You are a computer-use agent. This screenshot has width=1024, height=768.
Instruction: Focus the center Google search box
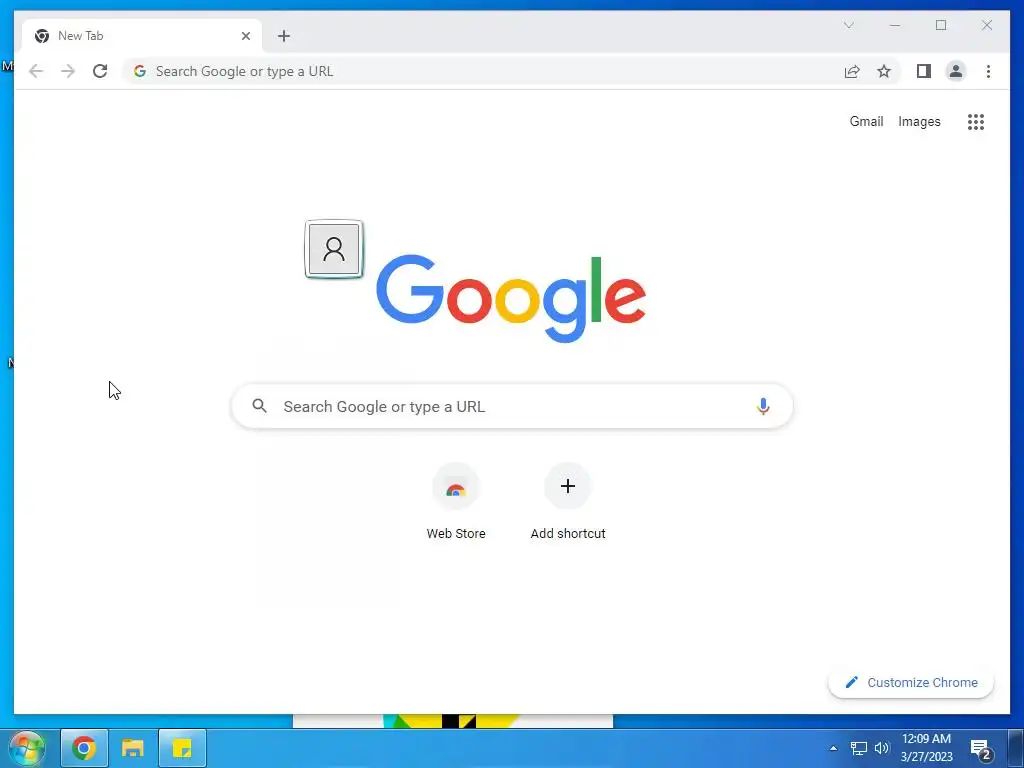[512, 406]
